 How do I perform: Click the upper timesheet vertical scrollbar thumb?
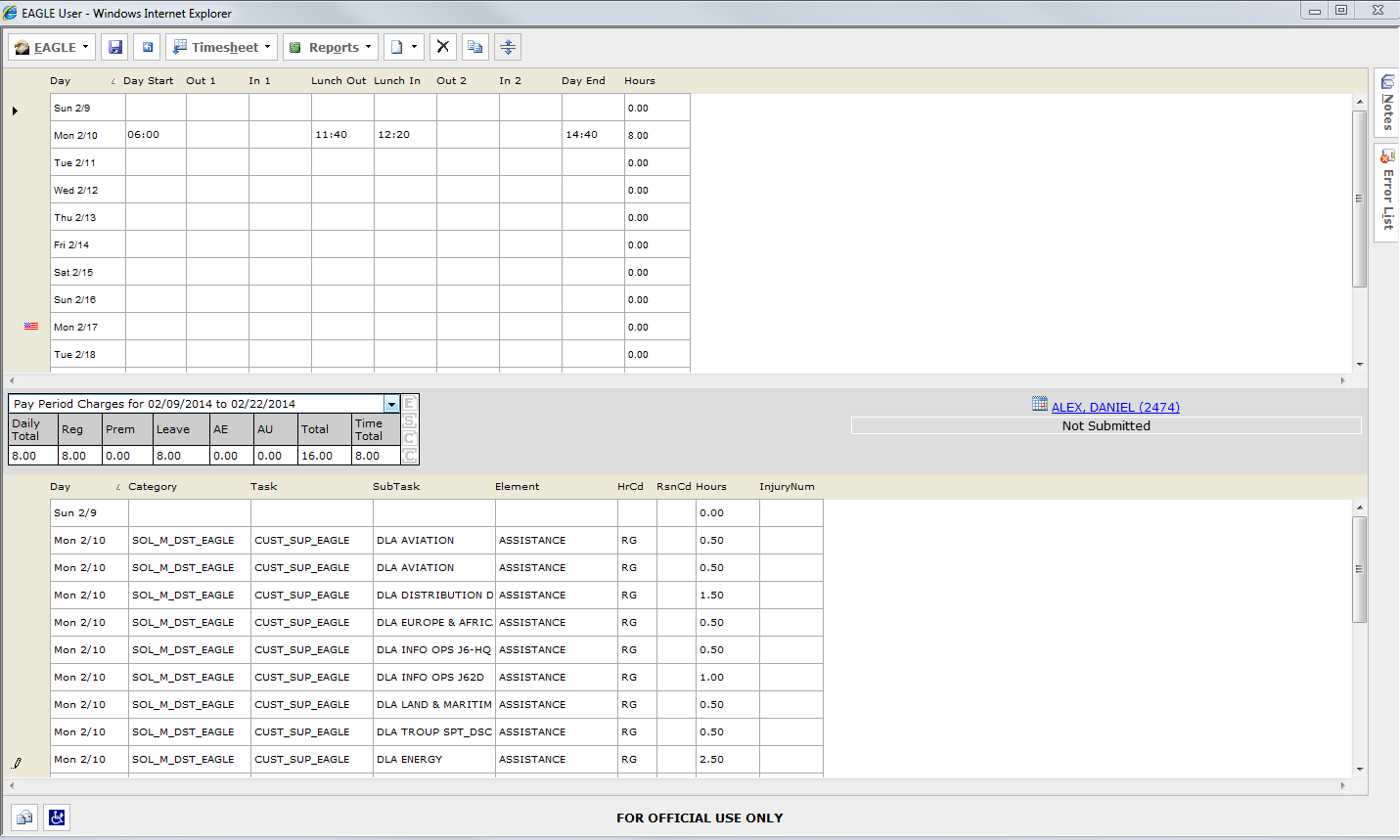click(1359, 199)
